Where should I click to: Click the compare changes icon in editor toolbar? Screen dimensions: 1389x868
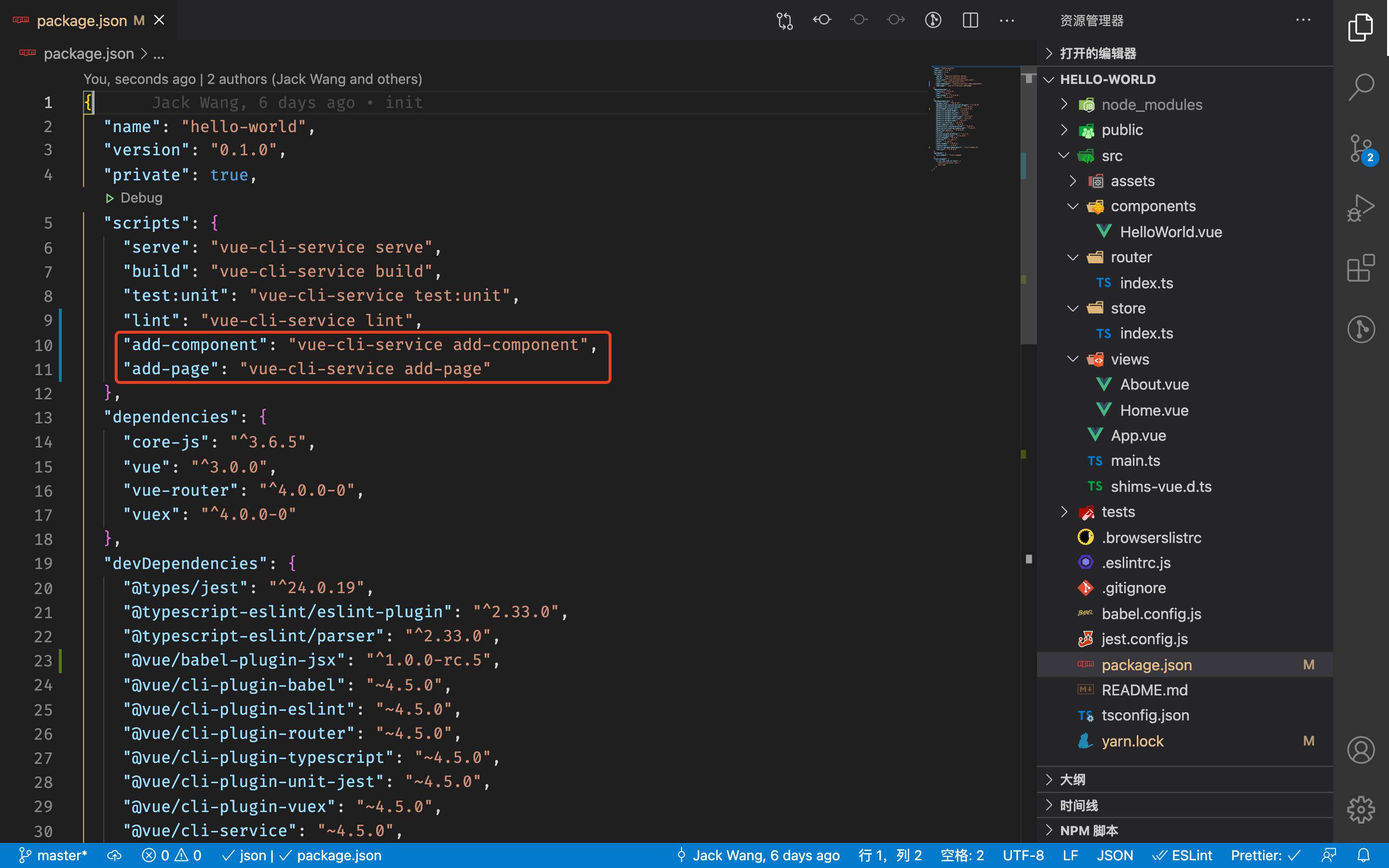pos(785,21)
